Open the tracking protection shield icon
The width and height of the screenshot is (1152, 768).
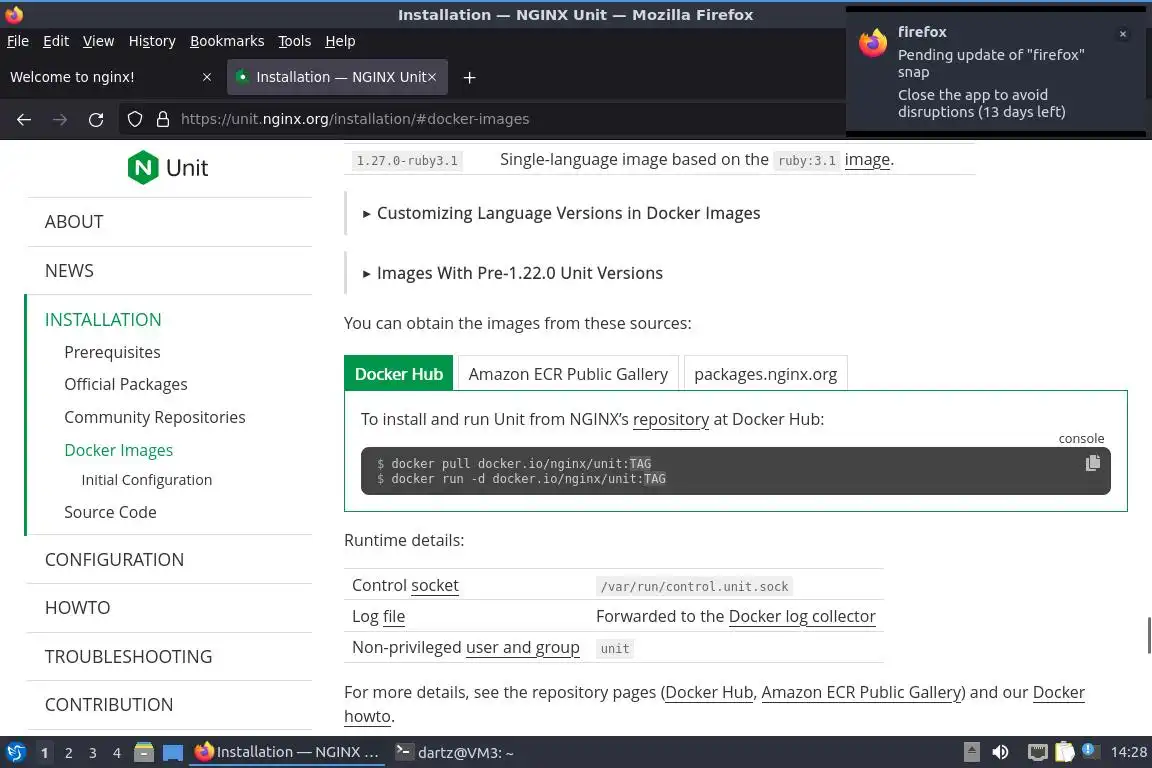coord(134,119)
